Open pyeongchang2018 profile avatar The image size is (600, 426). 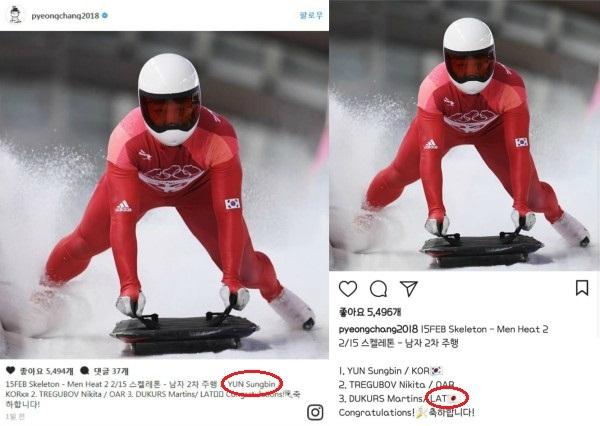[15, 15]
